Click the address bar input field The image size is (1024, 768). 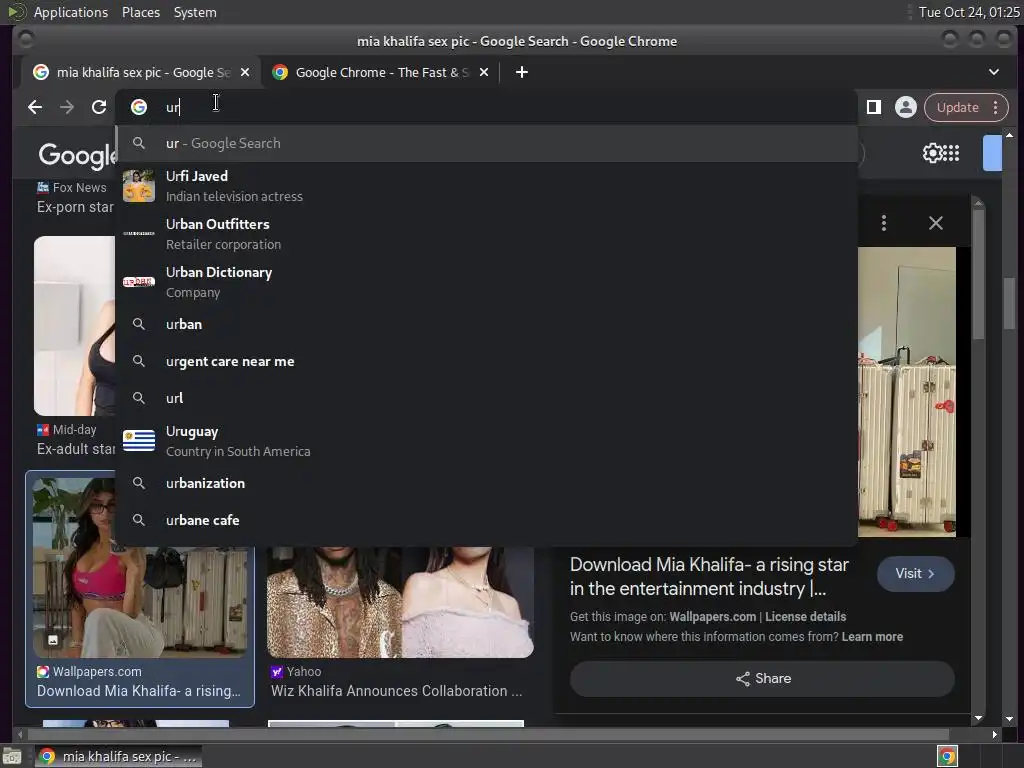pyautogui.click(x=486, y=107)
